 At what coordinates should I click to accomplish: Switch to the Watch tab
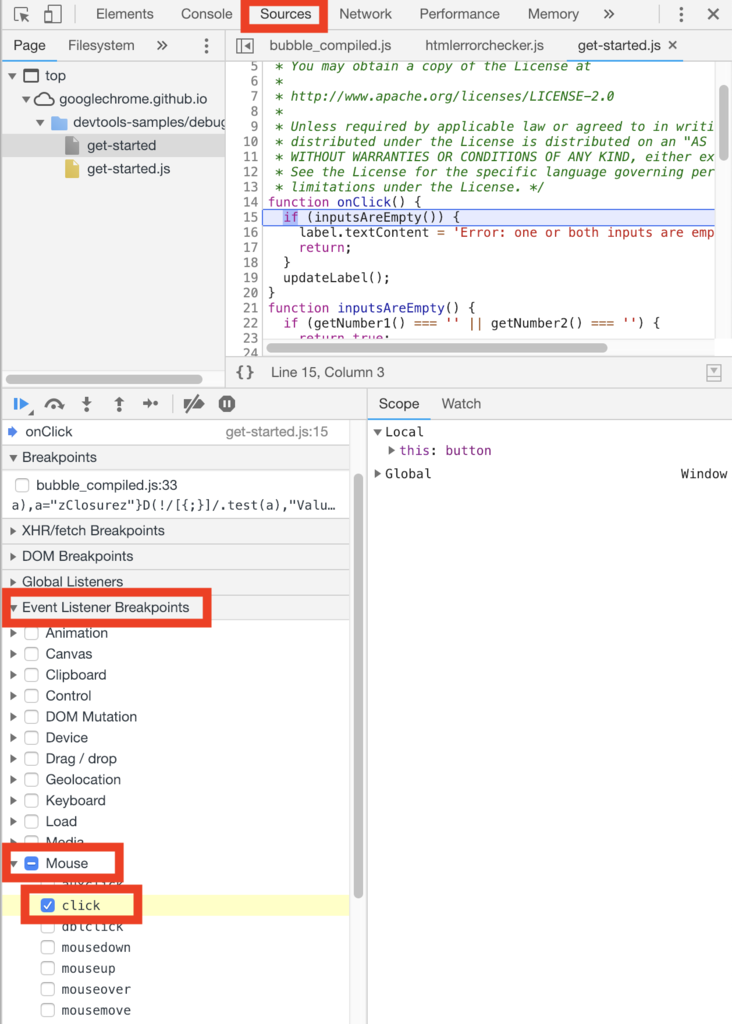point(461,404)
